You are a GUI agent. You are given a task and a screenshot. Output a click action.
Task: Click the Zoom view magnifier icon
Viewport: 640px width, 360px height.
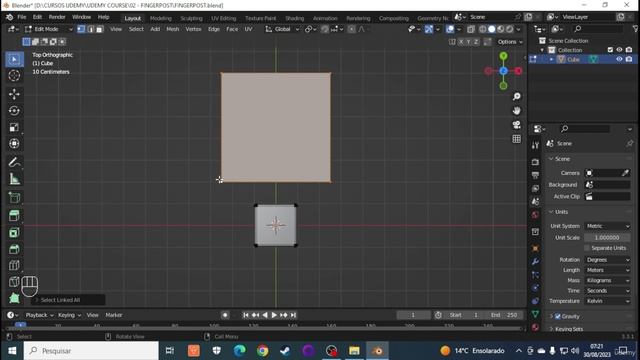click(x=517, y=96)
